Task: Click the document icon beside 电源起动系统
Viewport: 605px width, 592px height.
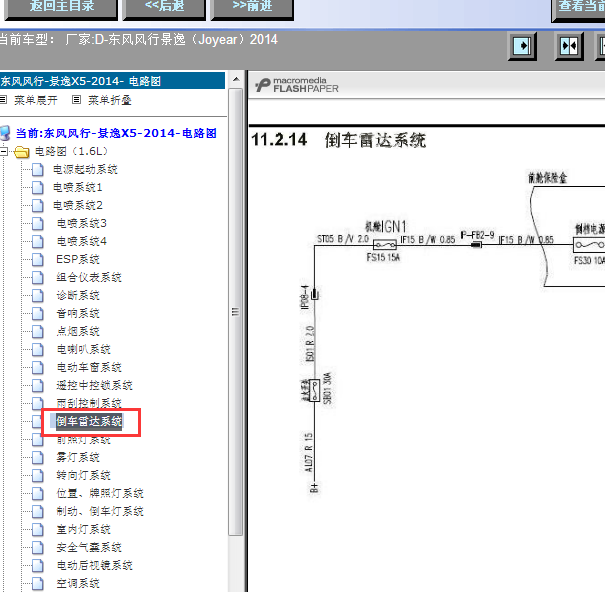Action: (37, 169)
